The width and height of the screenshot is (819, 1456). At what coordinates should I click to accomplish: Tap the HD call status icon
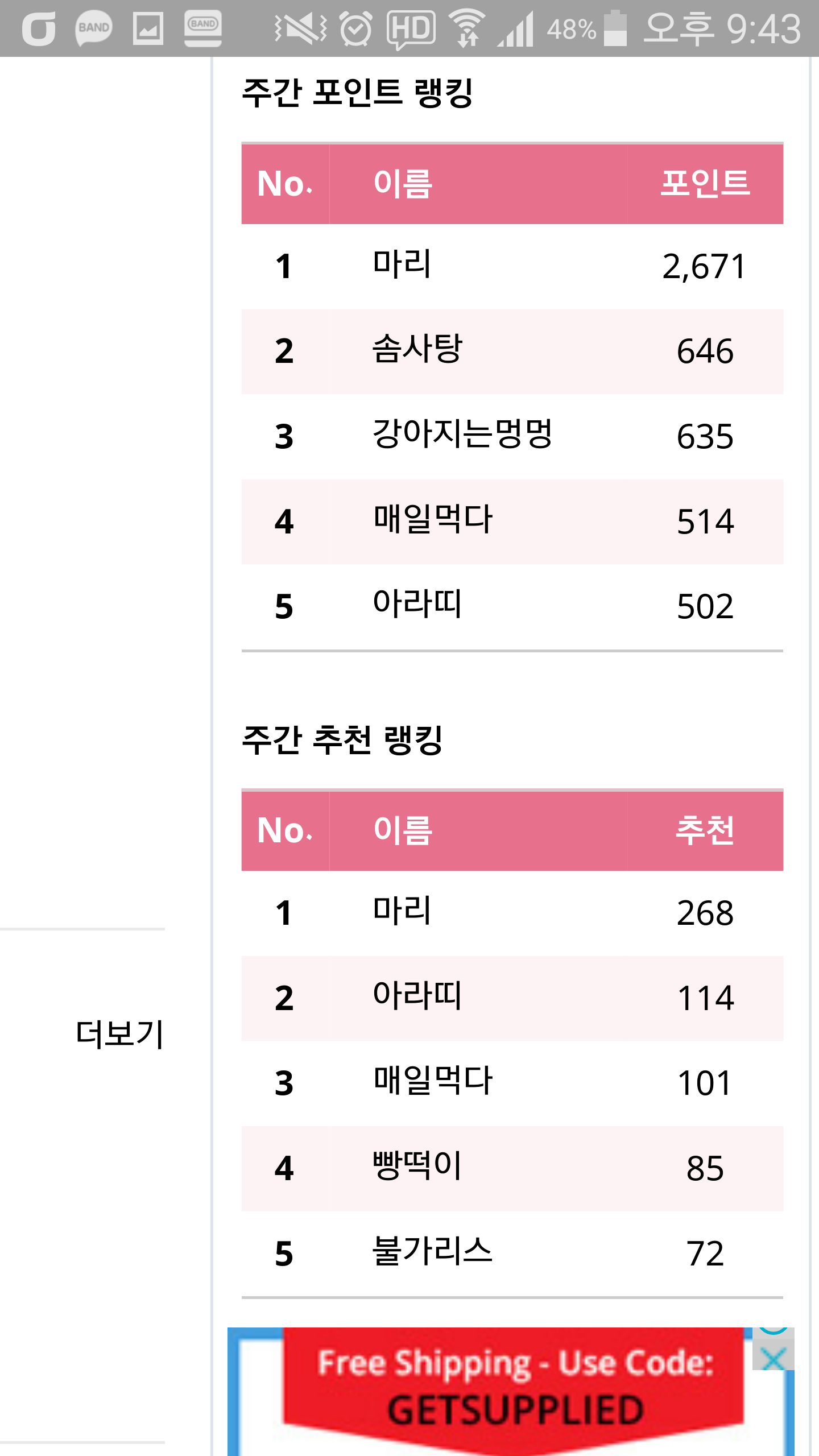[411, 28]
